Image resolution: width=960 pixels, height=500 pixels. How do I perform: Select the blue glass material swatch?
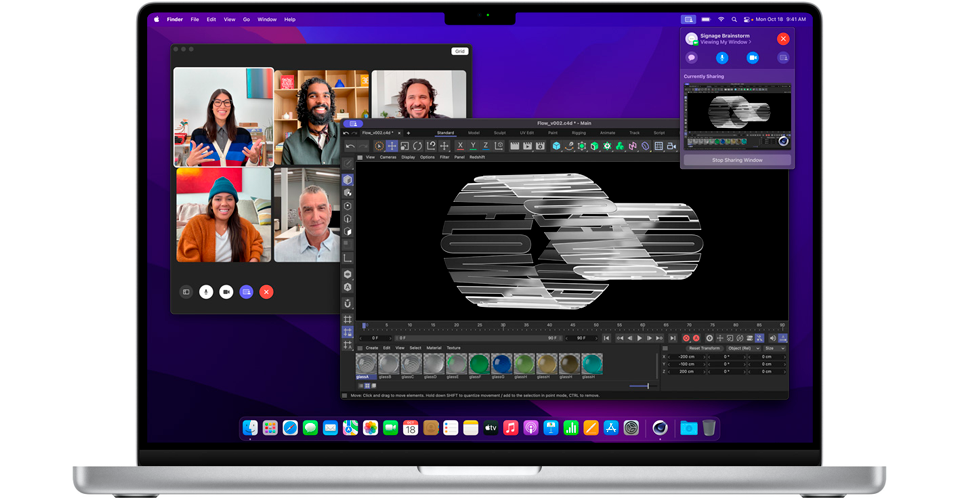[x=501, y=364]
